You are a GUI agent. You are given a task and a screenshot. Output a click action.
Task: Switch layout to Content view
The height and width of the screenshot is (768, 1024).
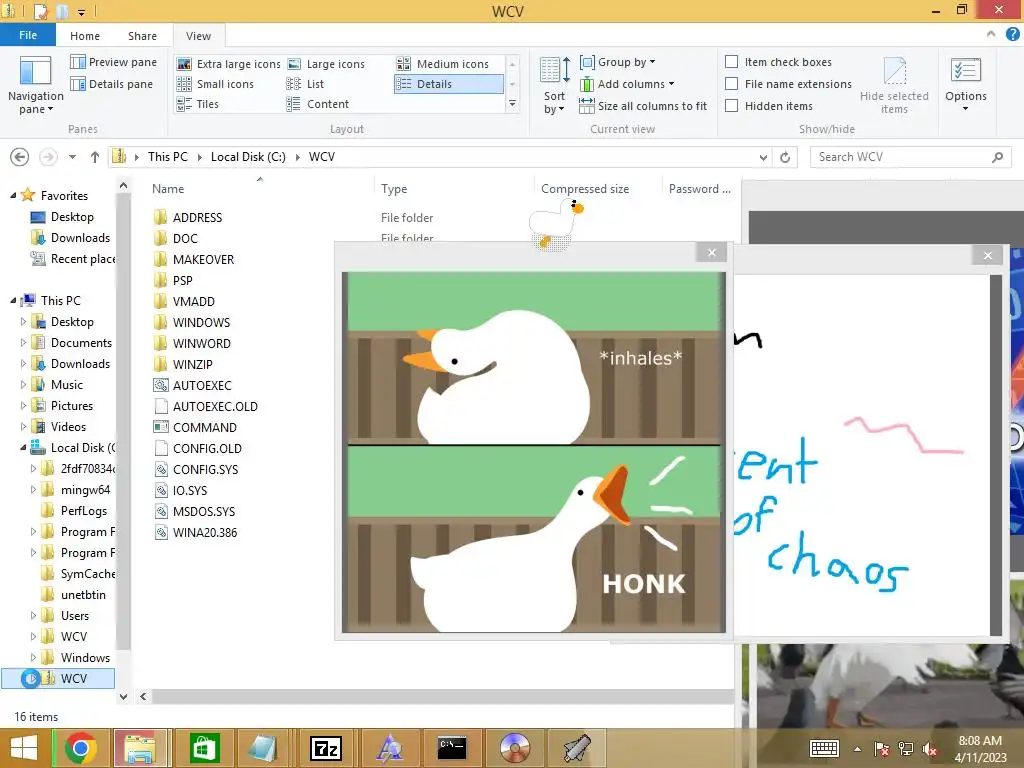(317, 104)
